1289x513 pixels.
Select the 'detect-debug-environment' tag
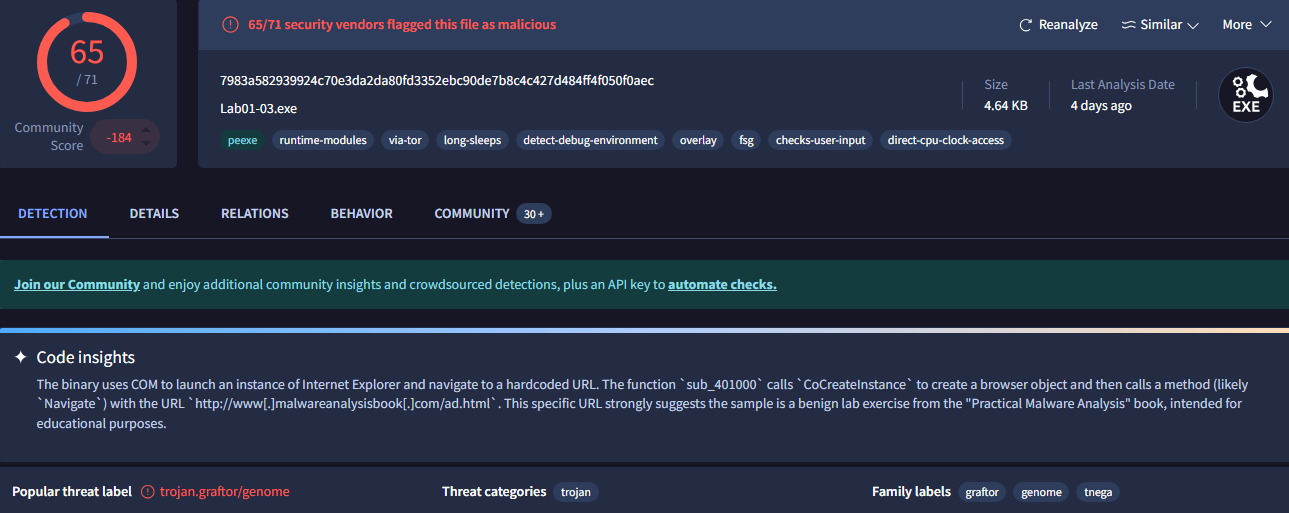[590, 140]
